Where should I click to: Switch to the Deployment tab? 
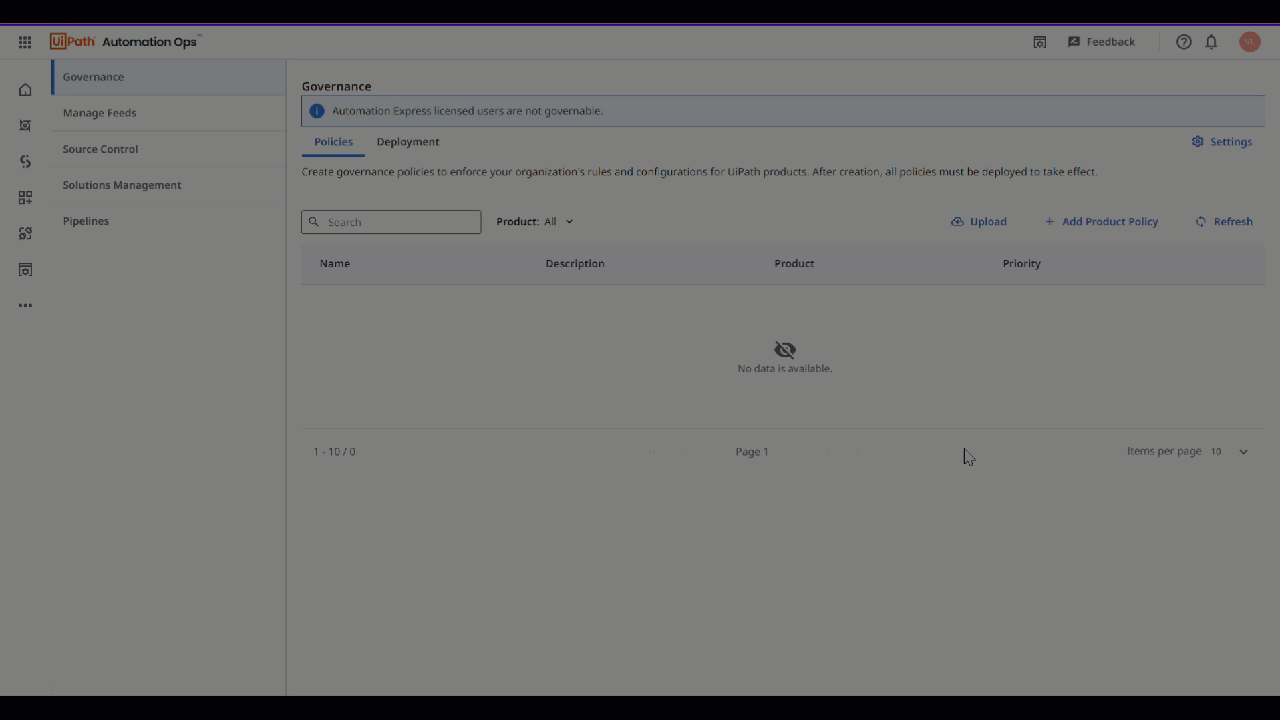[408, 142]
